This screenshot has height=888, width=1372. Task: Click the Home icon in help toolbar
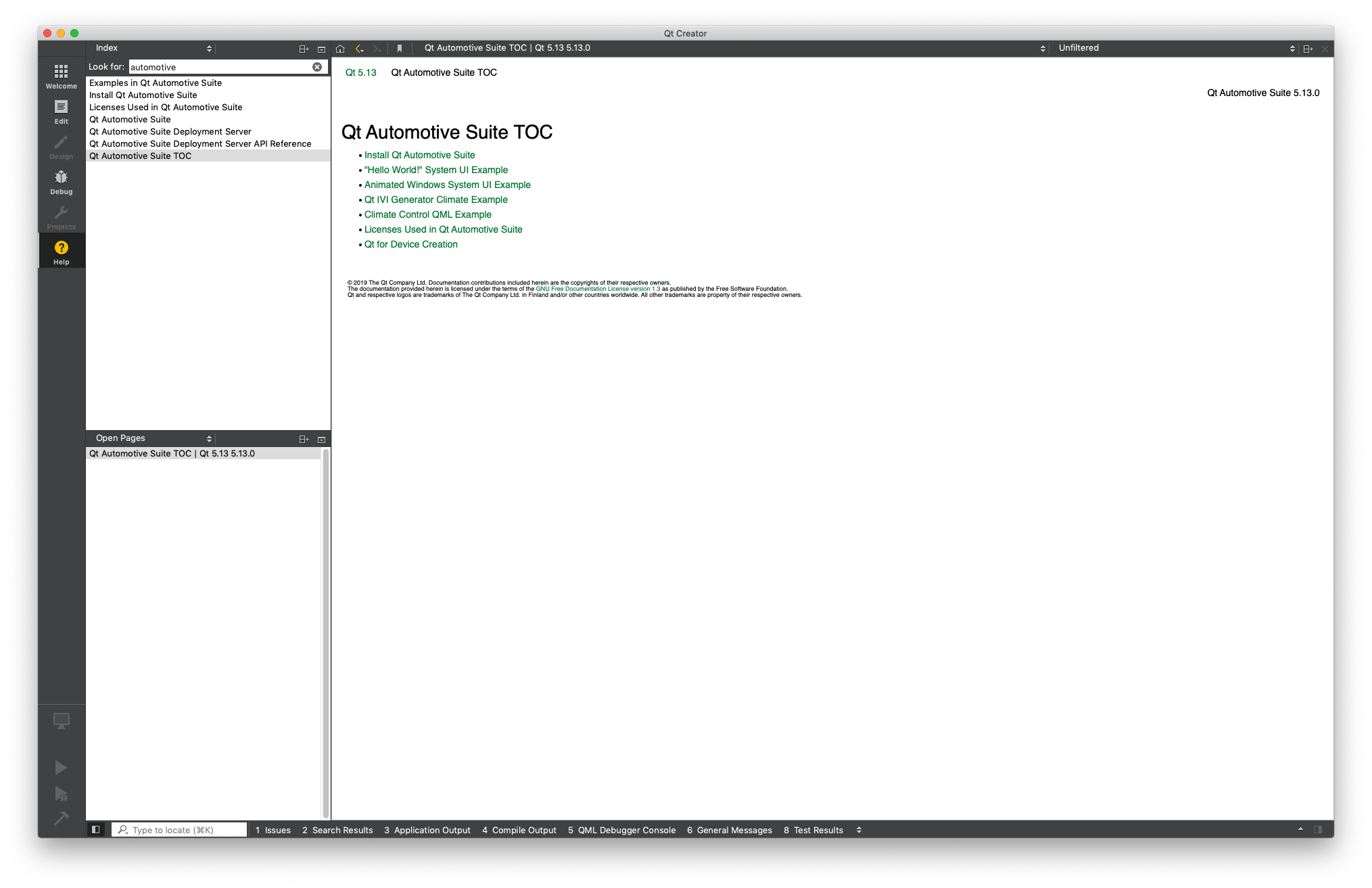click(340, 49)
